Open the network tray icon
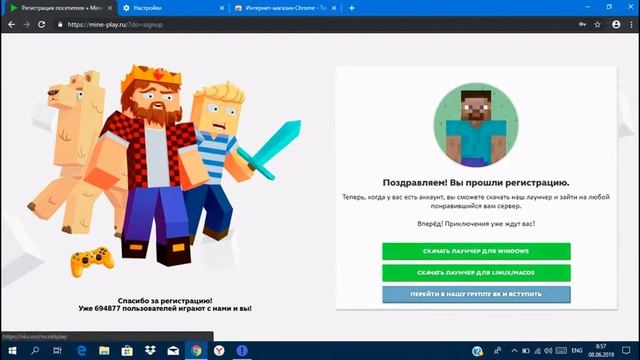The image size is (640, 360). [538, 351]
